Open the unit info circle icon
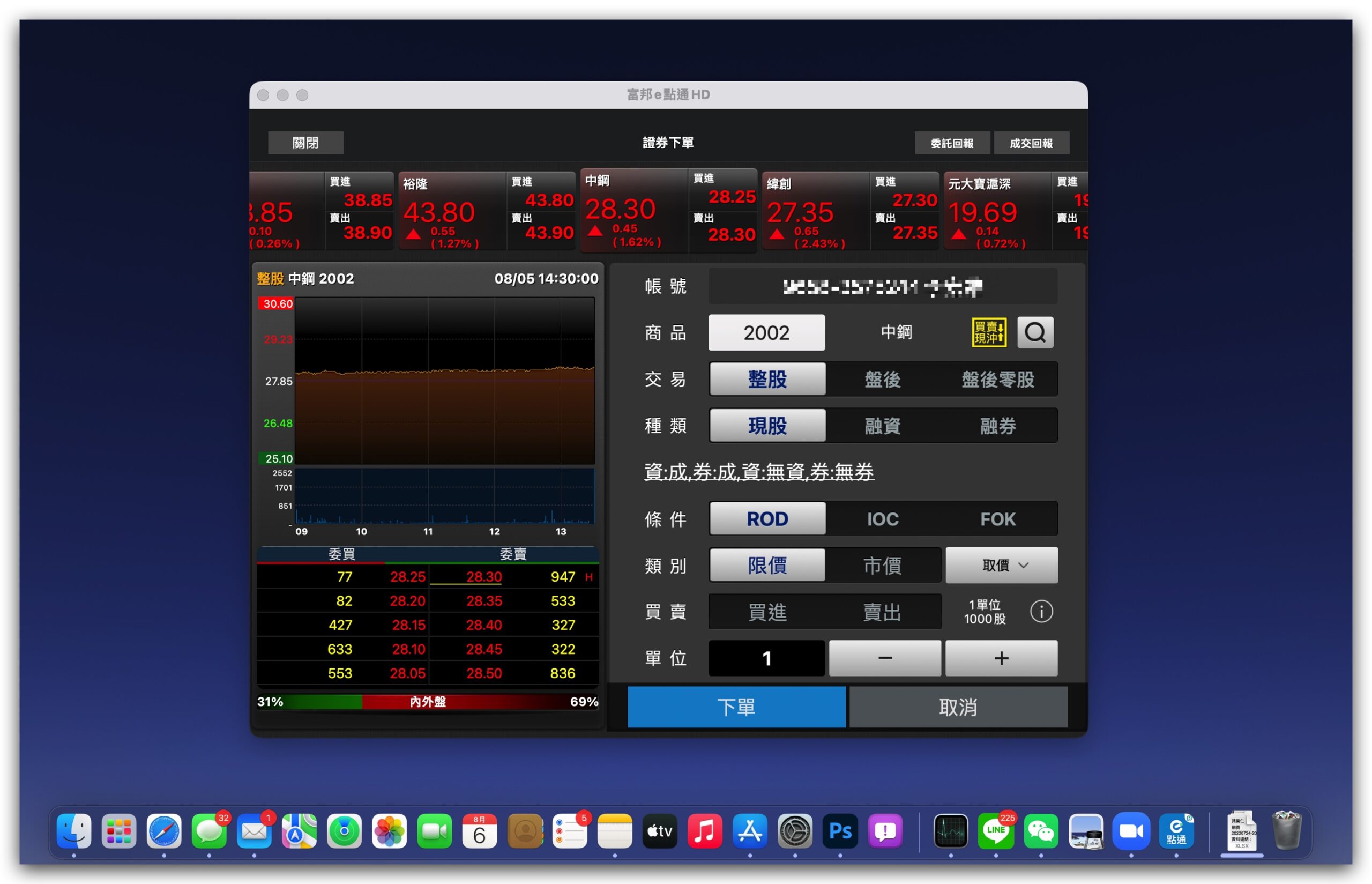The width and height of the screenshot is (1372, 884). pyautogui.click(x=1041, y=612)
